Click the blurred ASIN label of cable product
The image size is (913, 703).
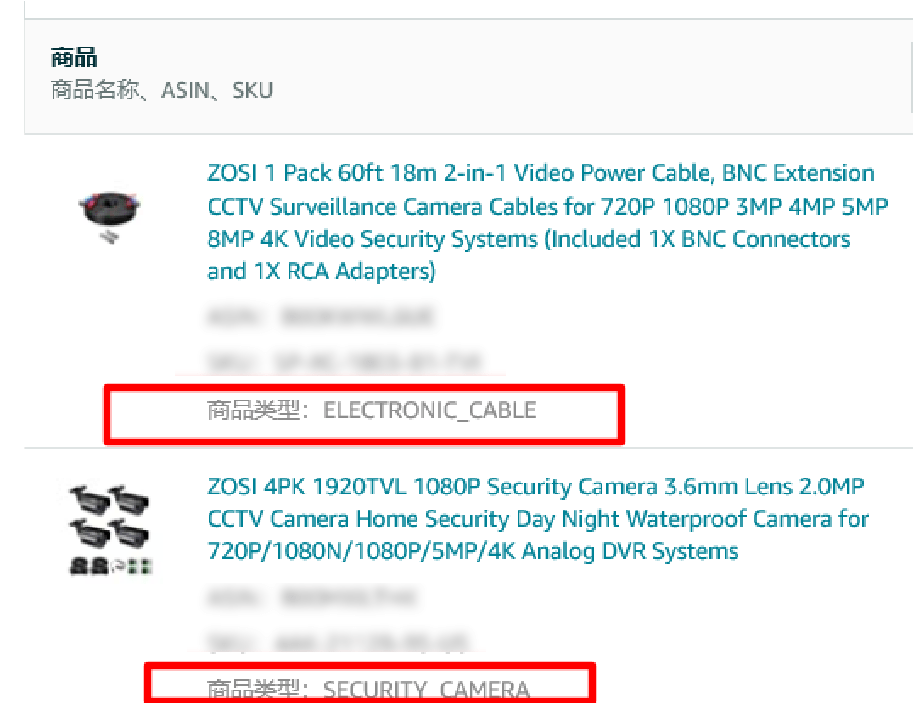234,317
